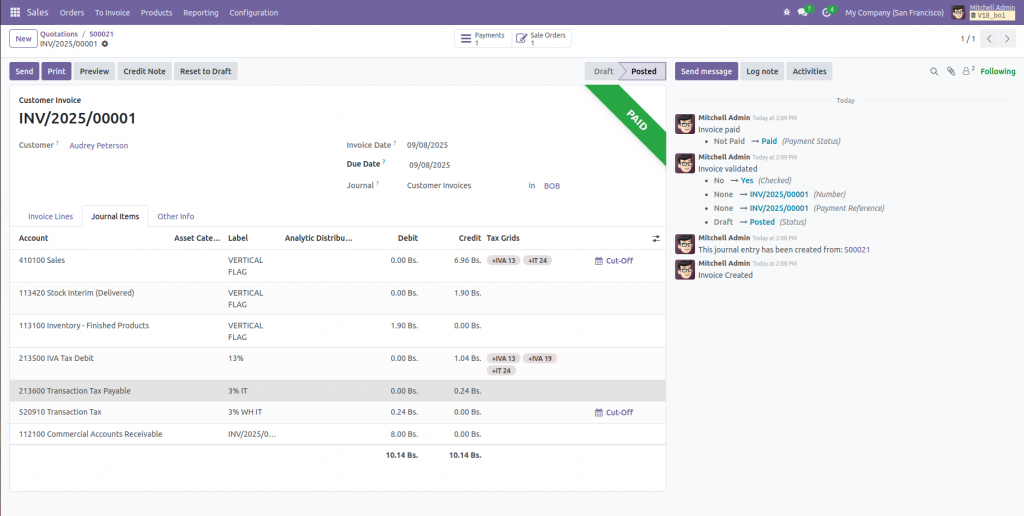
Task: Open attachments via the paperclip icon
Action: pyautogui.click(x=950, y=71)
